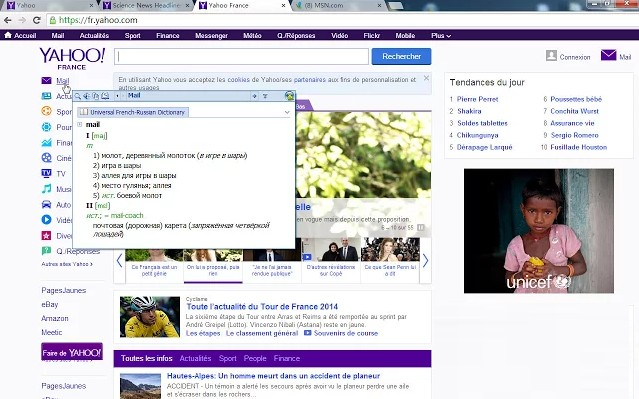Screen dimensions: 639x399
Task: Click the Finance chart icon in left sidebar
Action: [46, 142]
